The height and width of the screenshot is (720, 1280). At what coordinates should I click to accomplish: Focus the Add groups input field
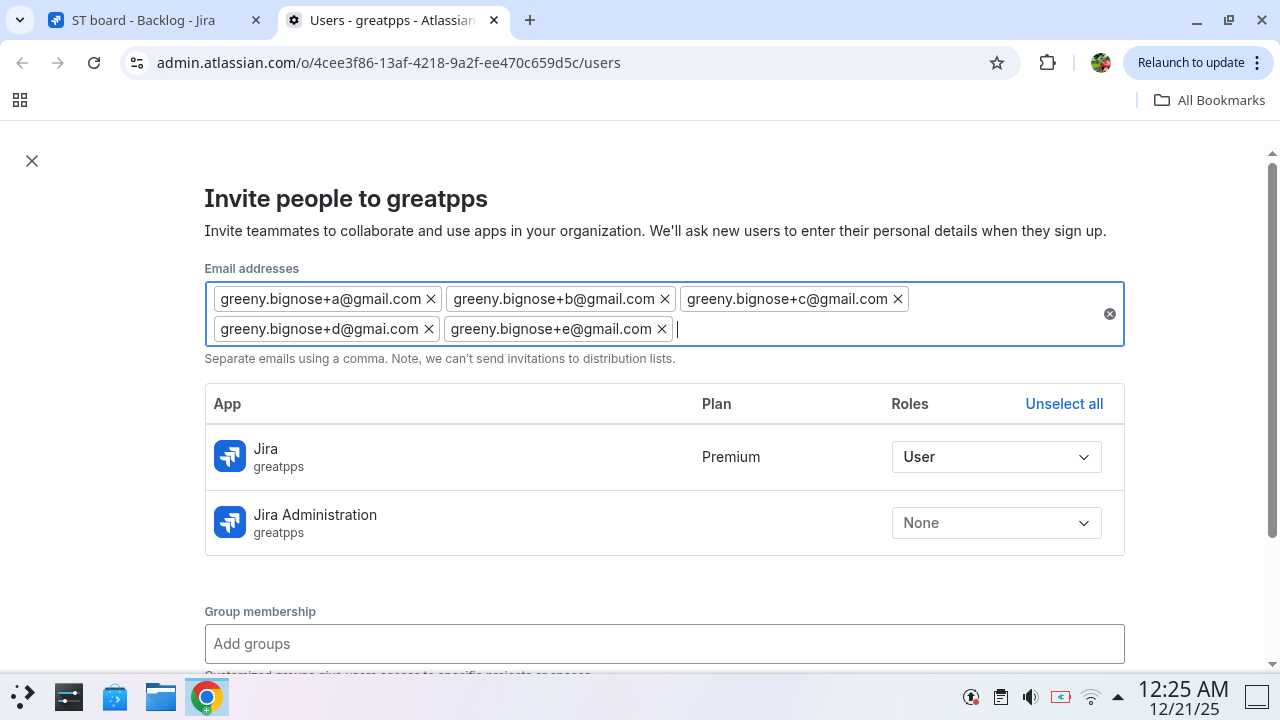[x=664, y=644]
